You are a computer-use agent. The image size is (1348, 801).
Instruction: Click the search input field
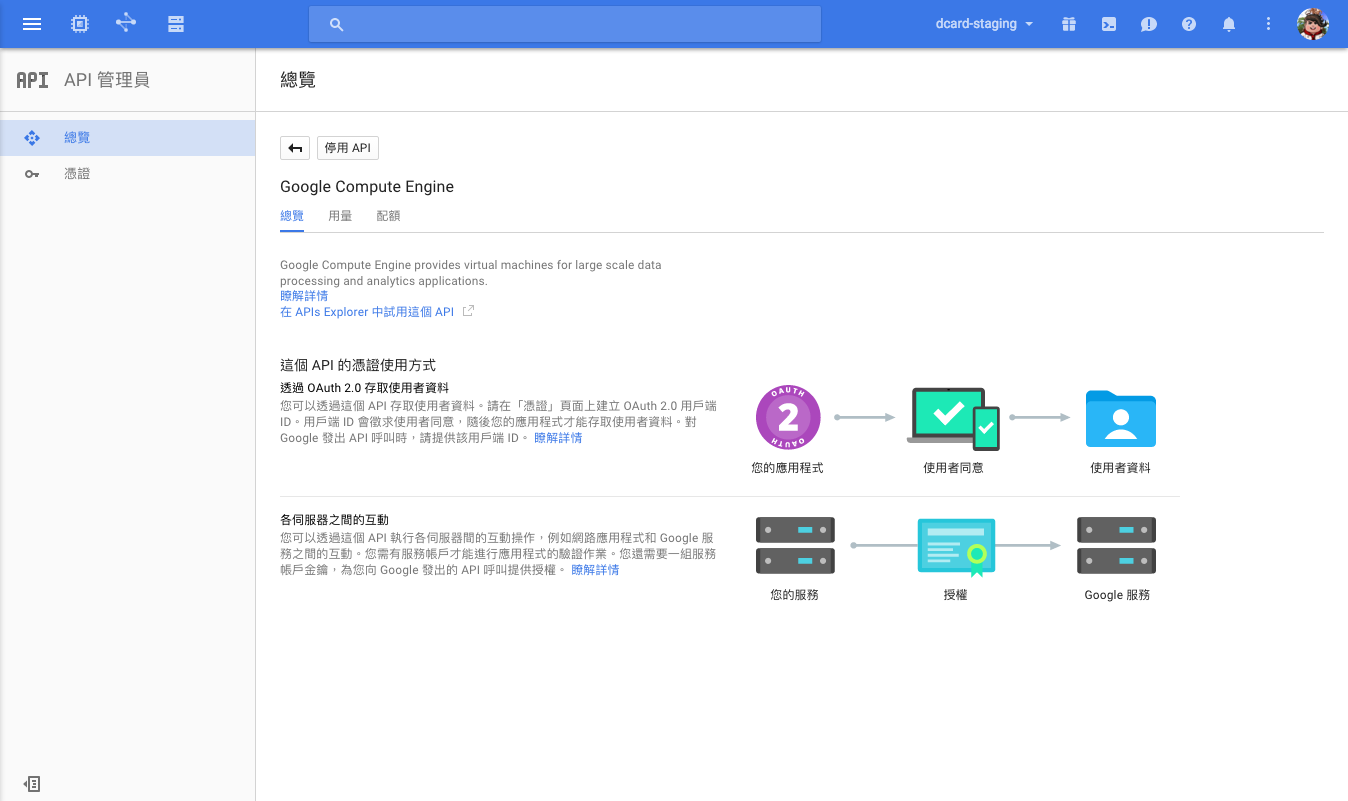pyautogui.click(x=565, y=24)
